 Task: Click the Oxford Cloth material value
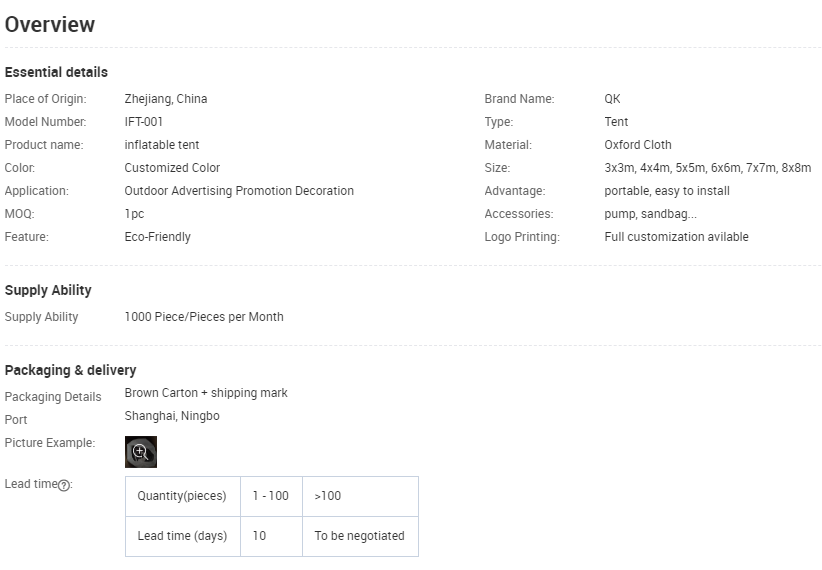[638, 145]
